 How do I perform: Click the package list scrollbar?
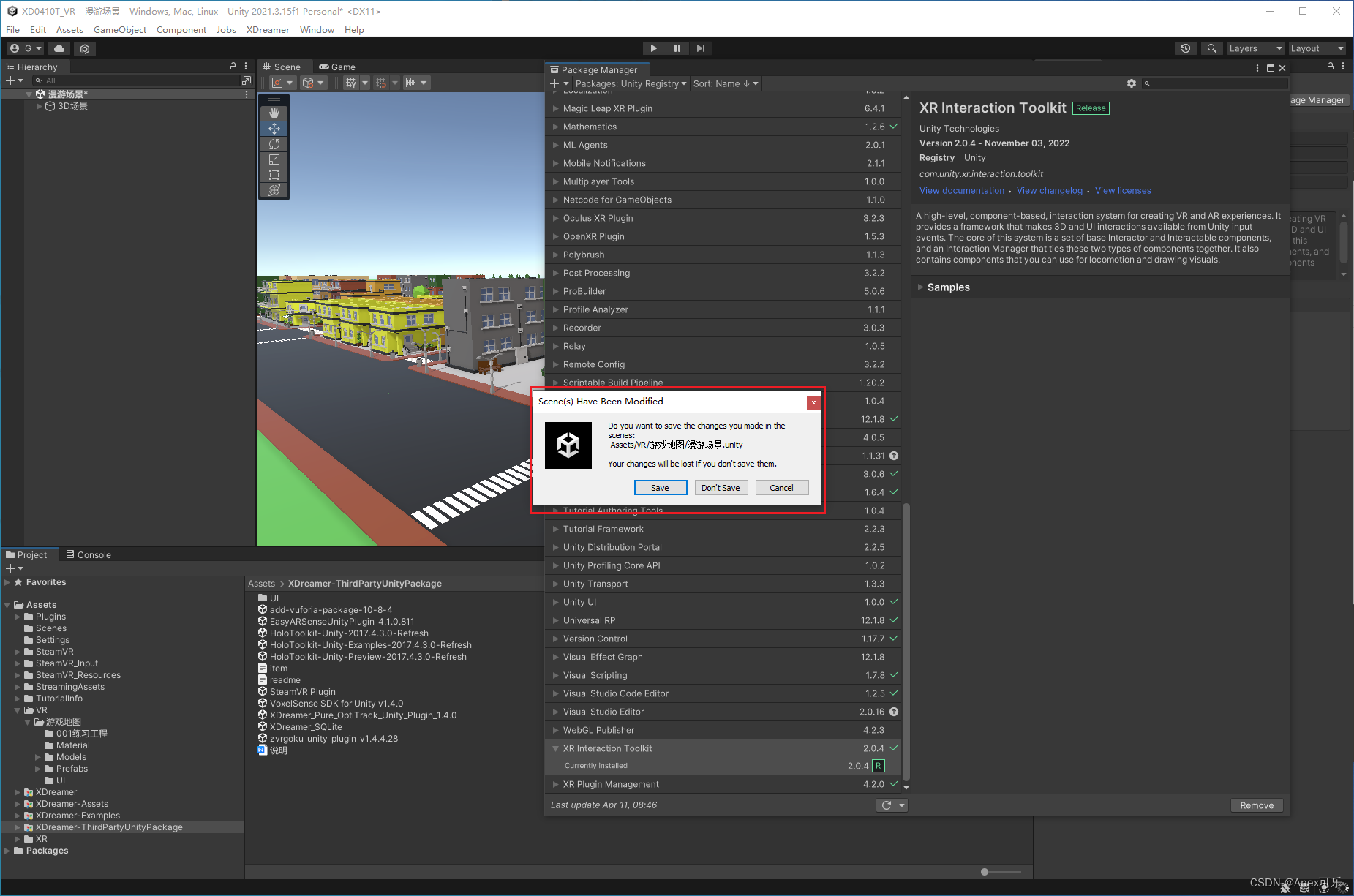[906, 644]
